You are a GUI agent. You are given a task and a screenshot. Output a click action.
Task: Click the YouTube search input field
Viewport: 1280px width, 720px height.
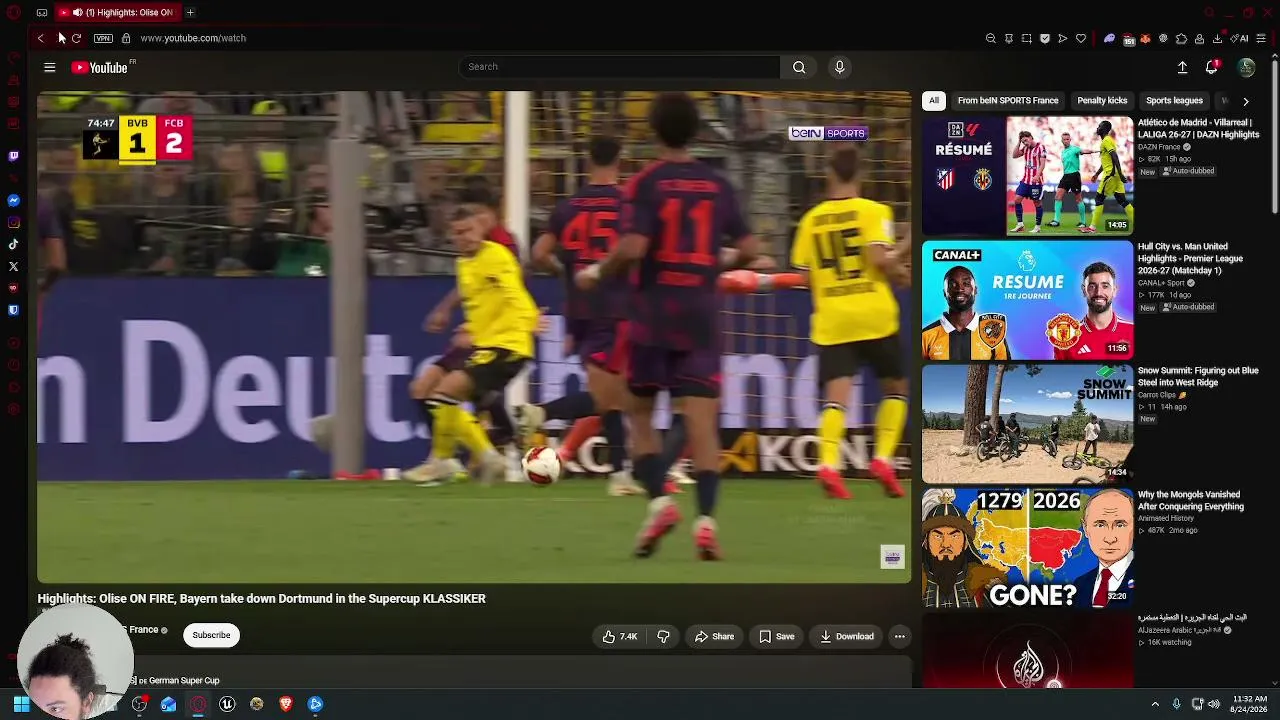click(x=619, y=67)
